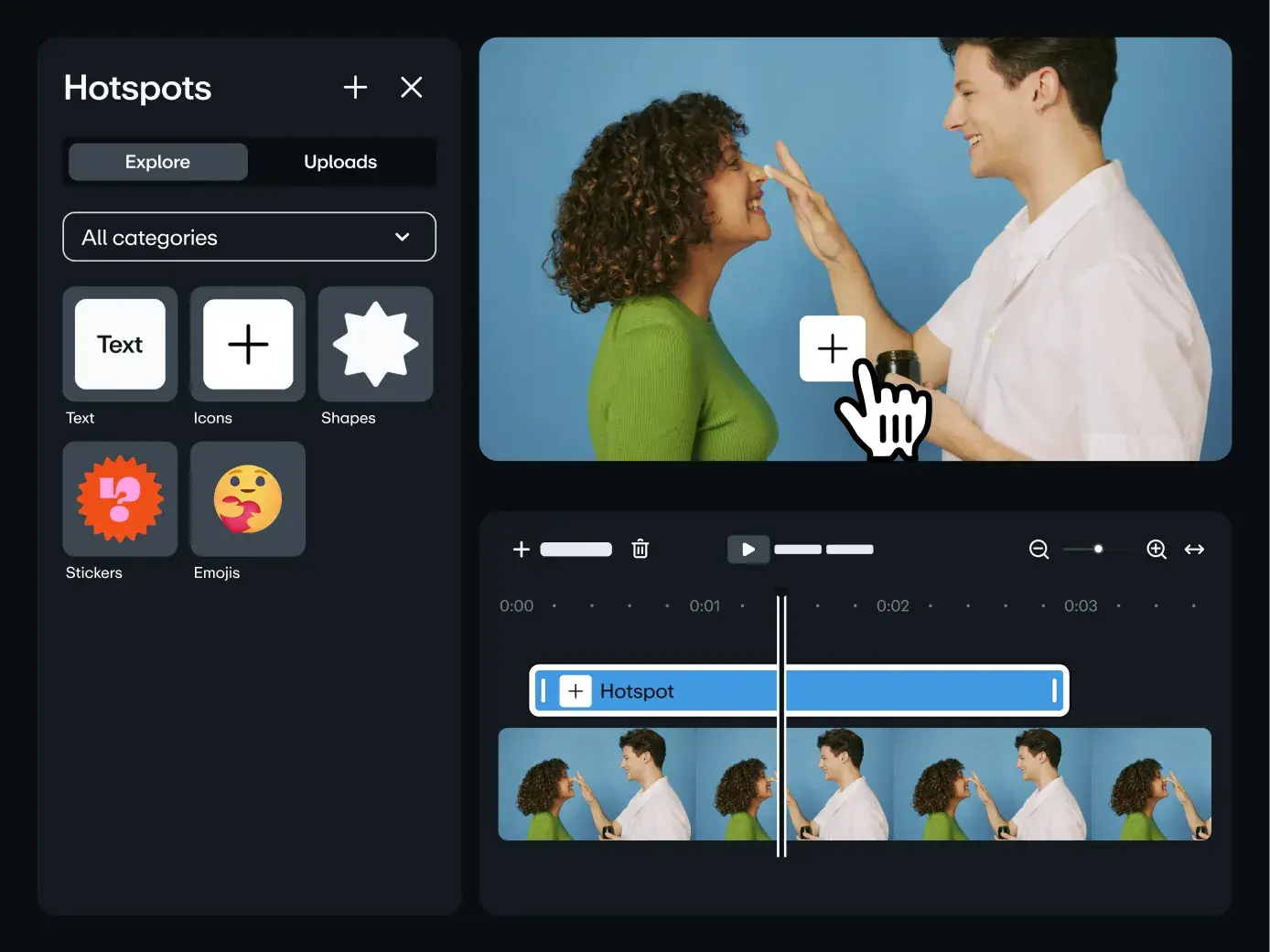Select the Hotspot clip in the timeline
Viewport: 1270px width, 952px height.
(800, 690)
